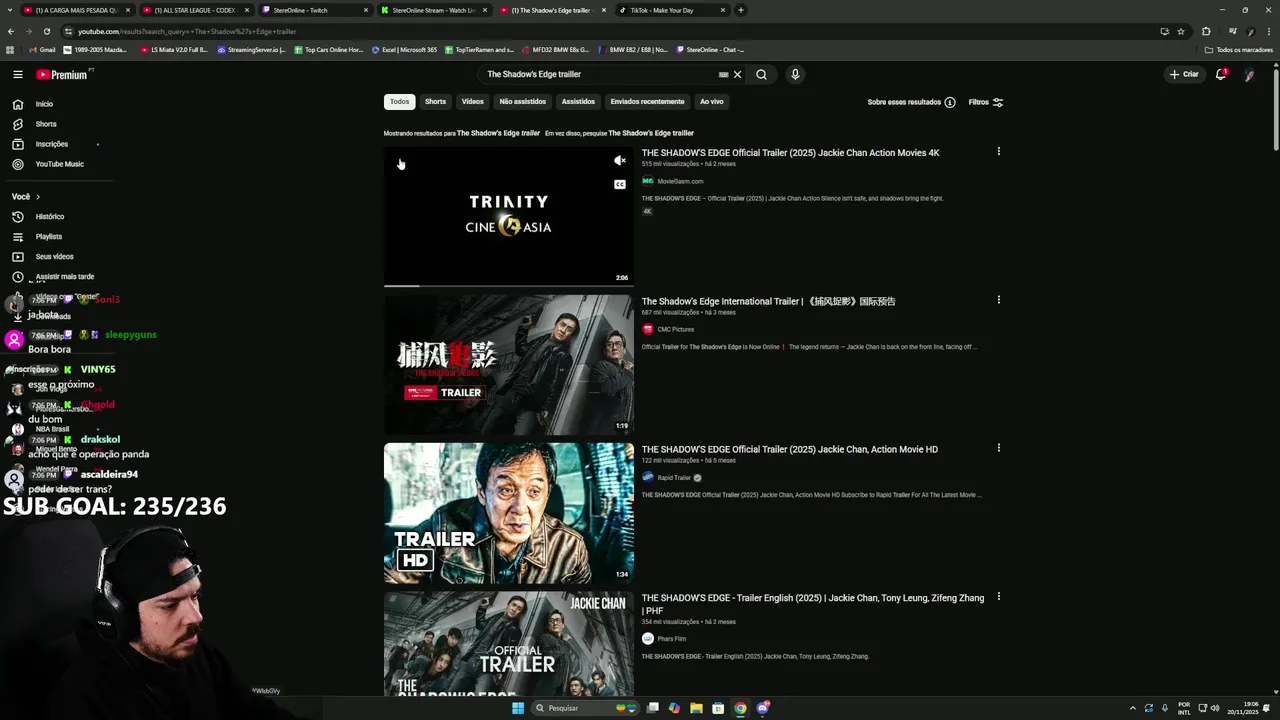Bookmark this page with the star icon
This screenshot has width=1280, height=720.
tap(1180, 31)
